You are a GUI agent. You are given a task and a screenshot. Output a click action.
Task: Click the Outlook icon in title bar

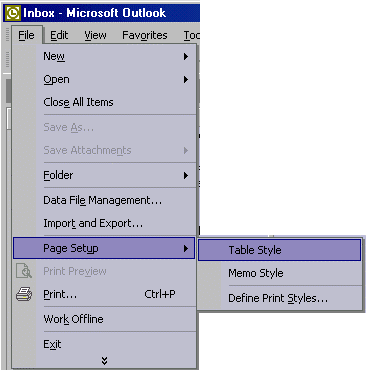(x=13, y=13)
